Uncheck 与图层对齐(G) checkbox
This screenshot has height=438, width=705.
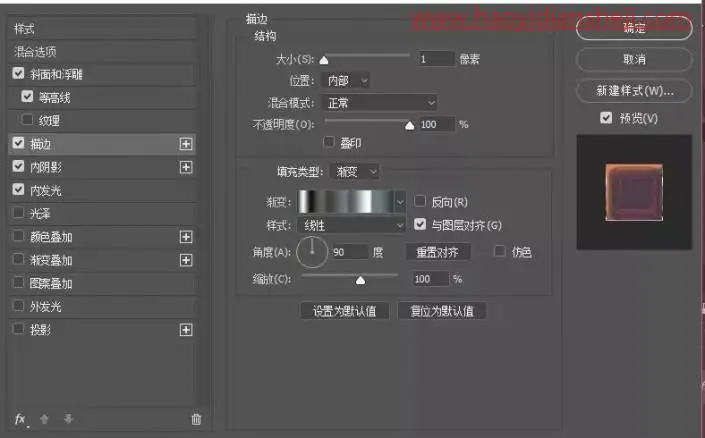tap(420, 224)
